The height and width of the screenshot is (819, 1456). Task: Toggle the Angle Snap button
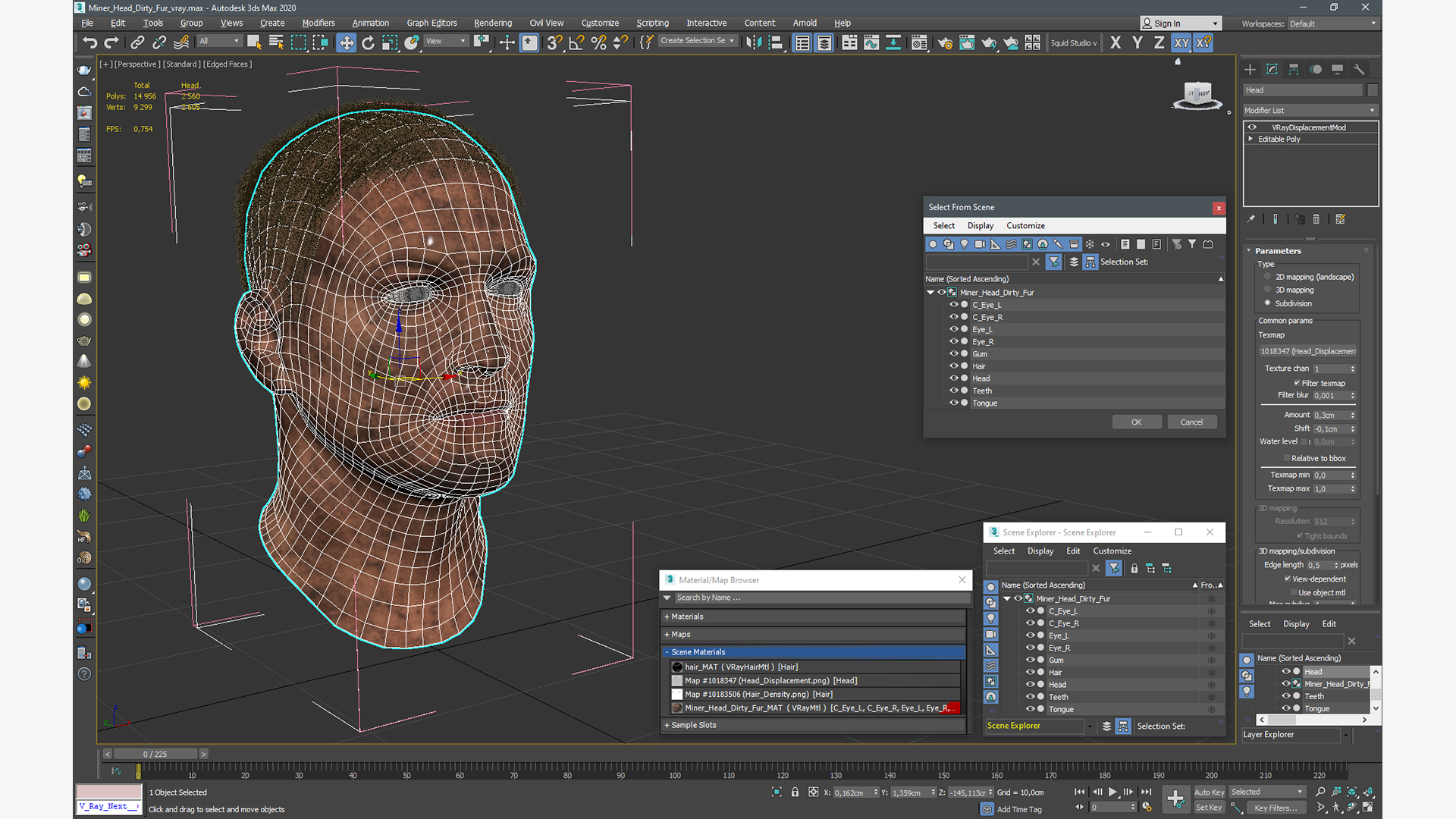click(x=576, y=42)
